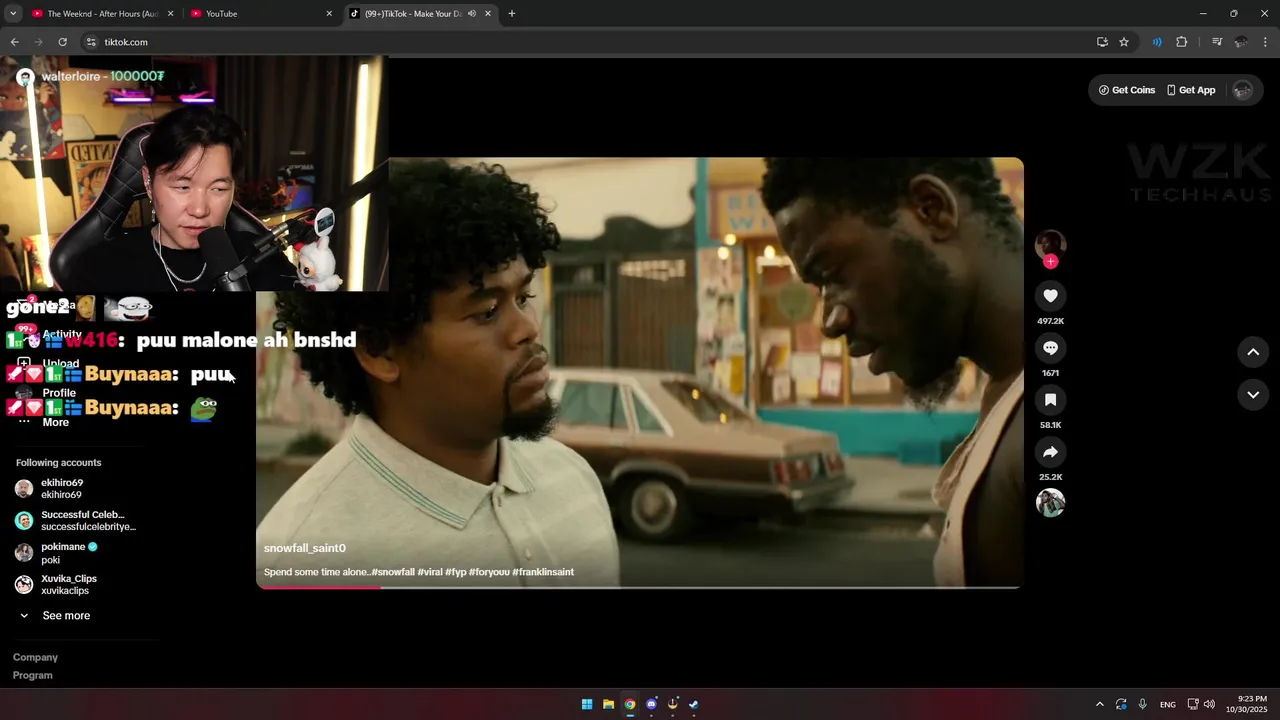Screen dimensions: 1280x720
Task: Open a new browser tab
Action: (512, 14)
